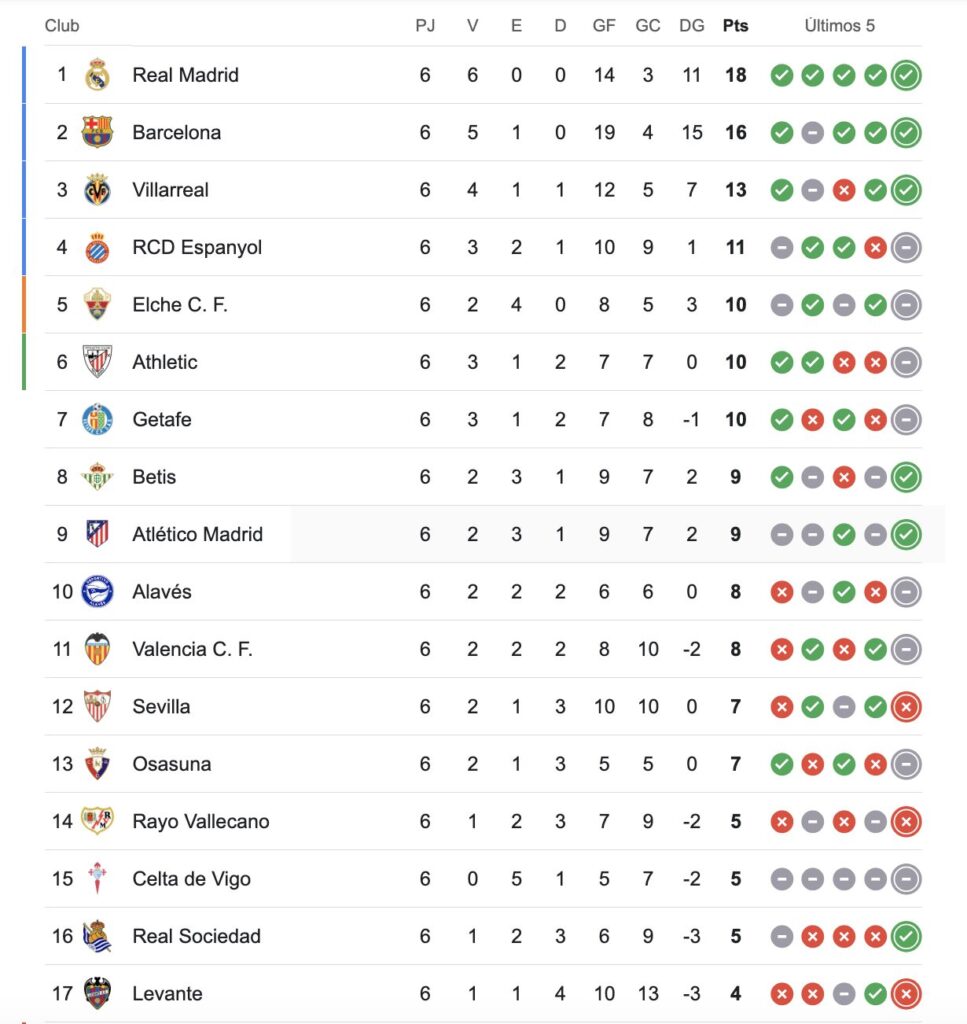967x1024 pixels.
Task: Select the Rayo Vallecano team name
Action: [x=201, y=822]
